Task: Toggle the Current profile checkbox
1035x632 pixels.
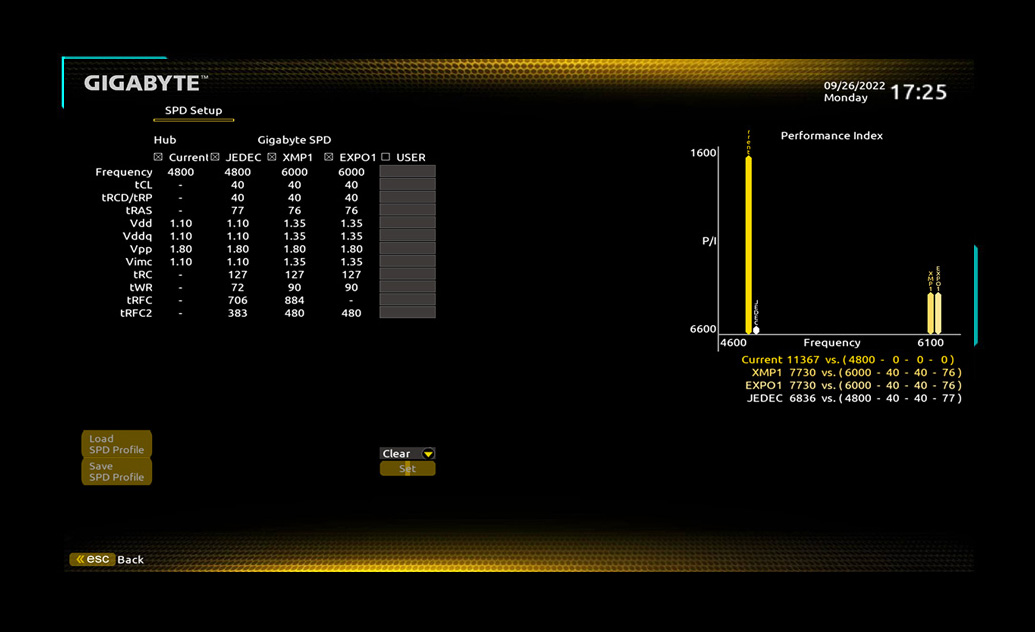Action: coord(158,157)
